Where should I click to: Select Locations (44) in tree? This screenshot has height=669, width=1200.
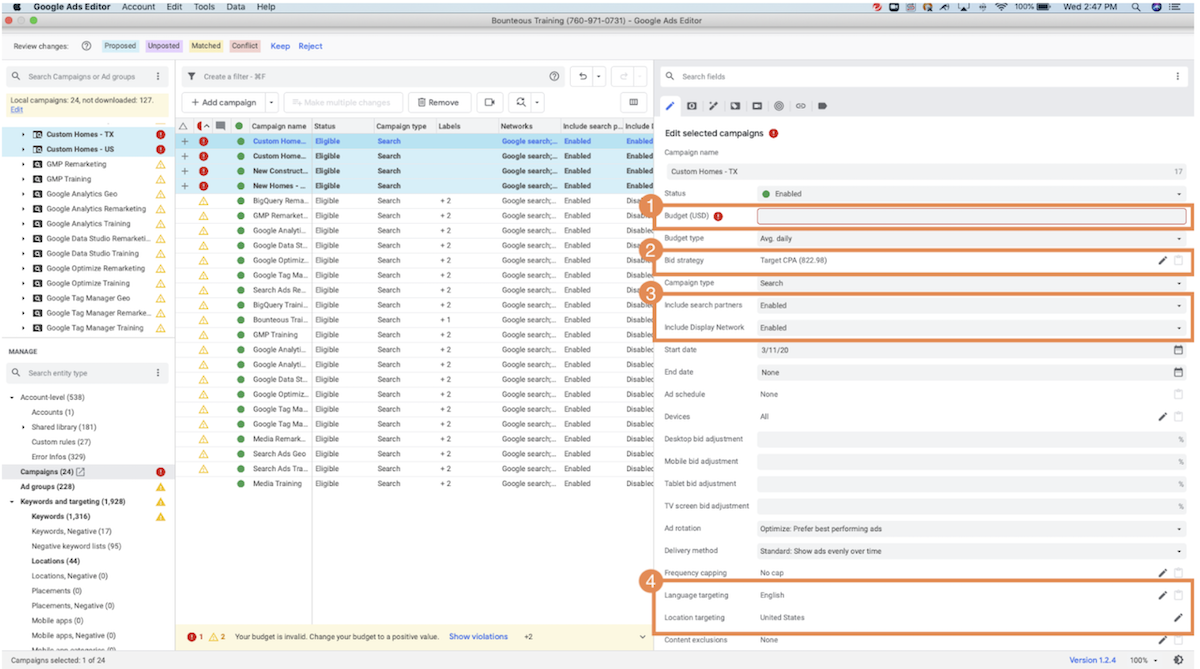[55, 561]
